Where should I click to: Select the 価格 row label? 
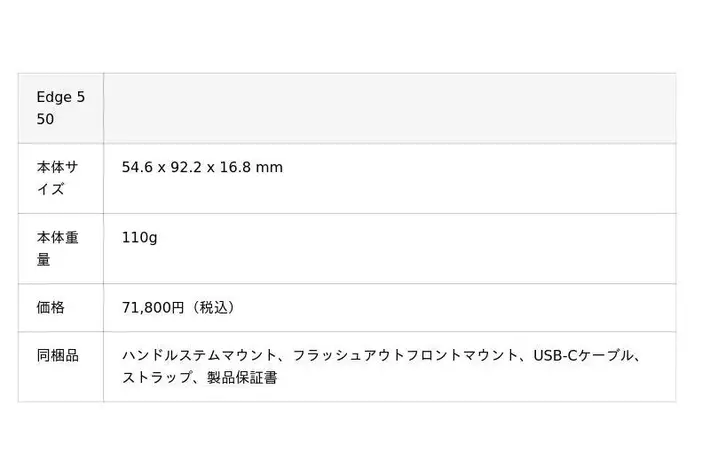[51, 308]
